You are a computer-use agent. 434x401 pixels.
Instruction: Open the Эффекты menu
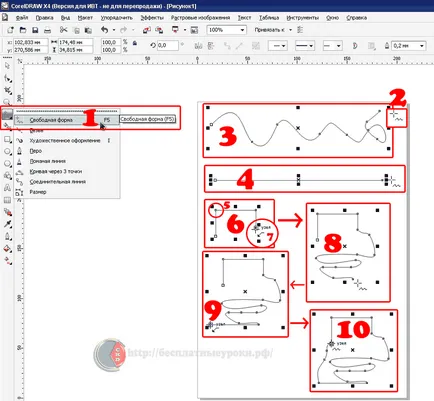click(x=152, y=18)
